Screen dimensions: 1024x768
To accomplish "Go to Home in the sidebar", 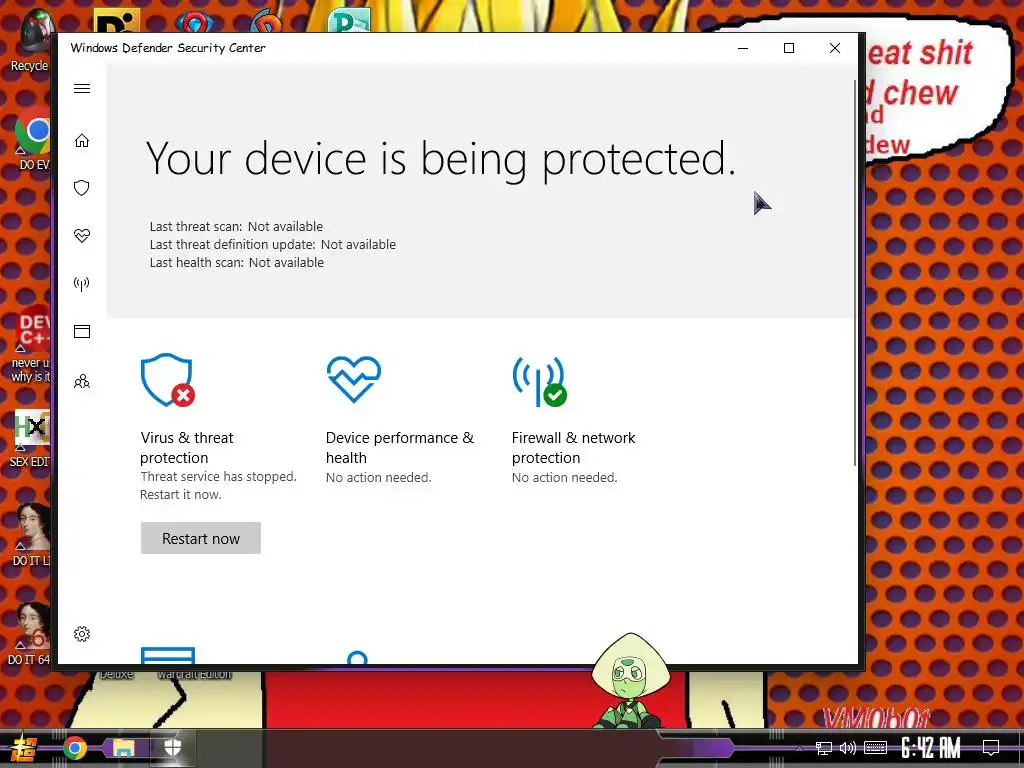I will click(x=82, y=140).
